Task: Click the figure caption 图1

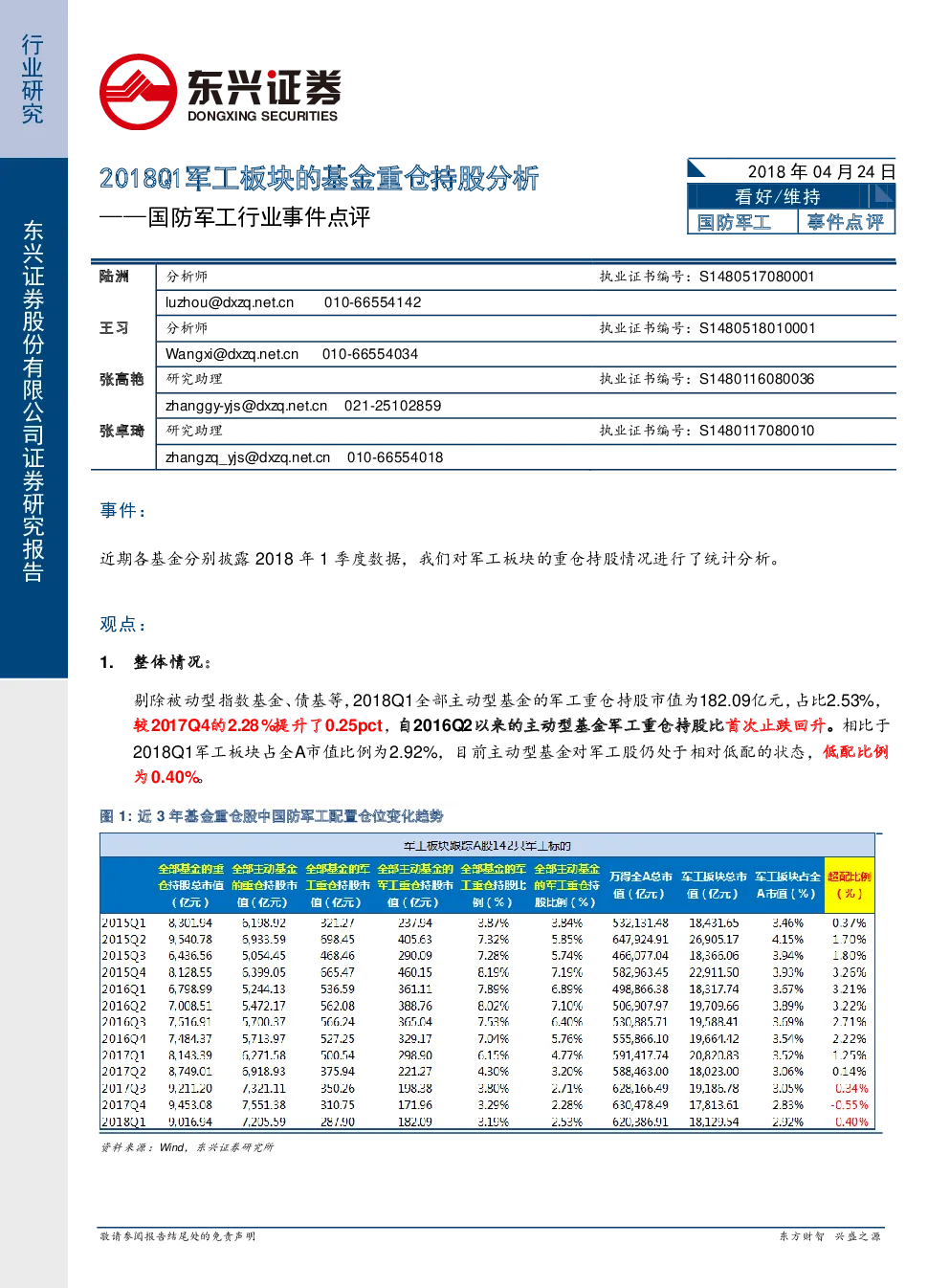Action: point(272,816)
